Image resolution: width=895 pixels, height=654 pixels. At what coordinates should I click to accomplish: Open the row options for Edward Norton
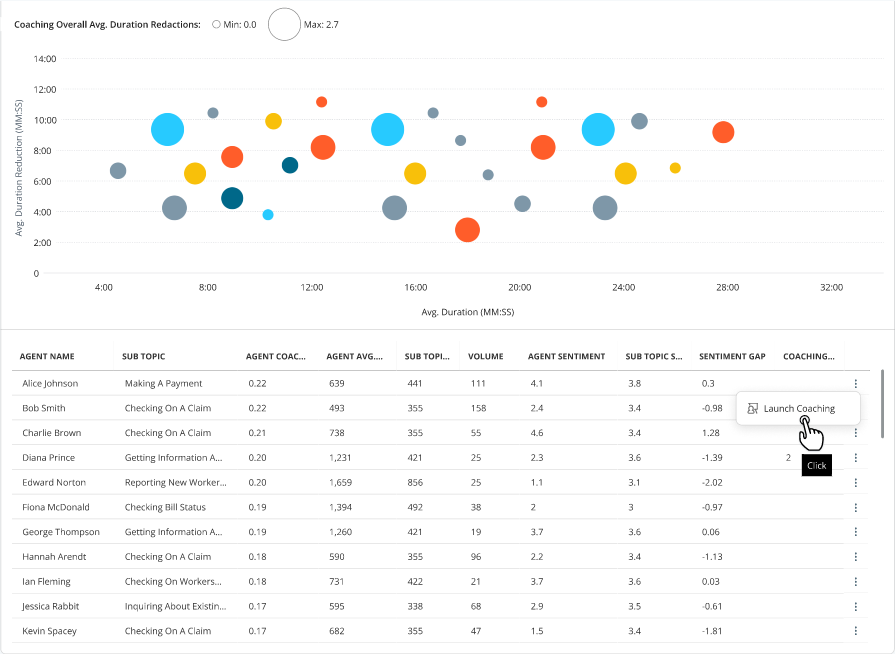coord(855,483)
